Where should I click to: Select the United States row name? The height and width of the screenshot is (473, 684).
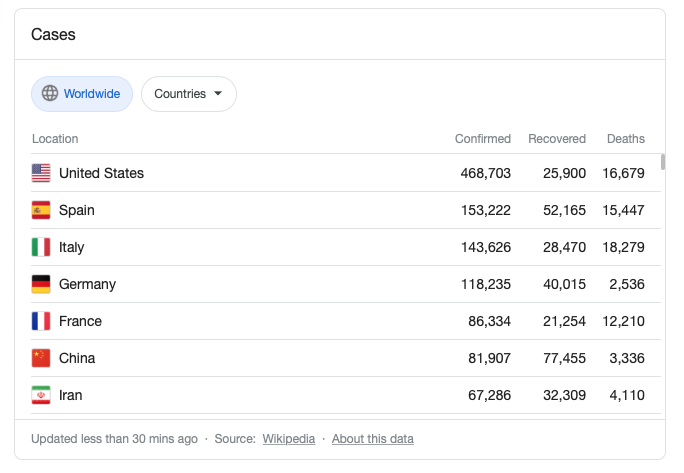point(101,173)
